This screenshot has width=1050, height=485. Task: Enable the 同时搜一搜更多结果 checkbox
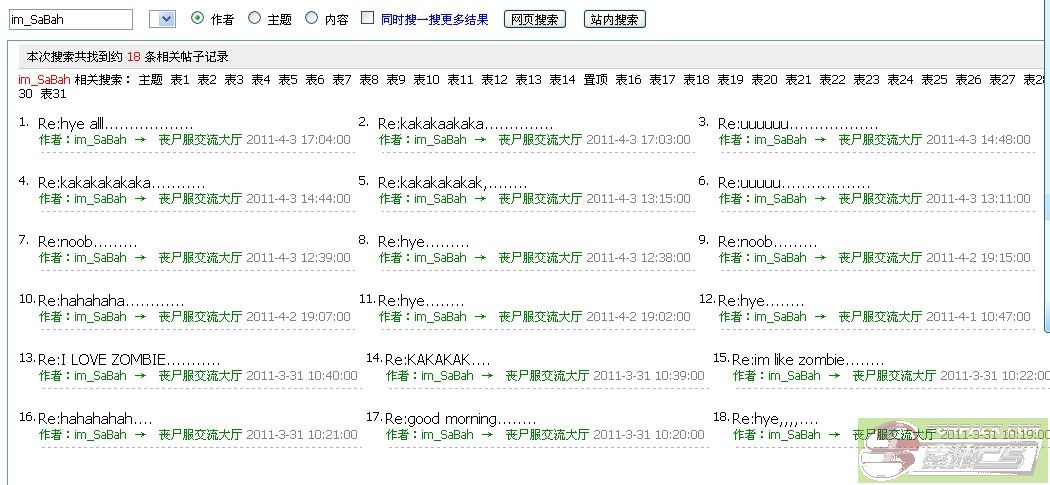click(368, 18)
